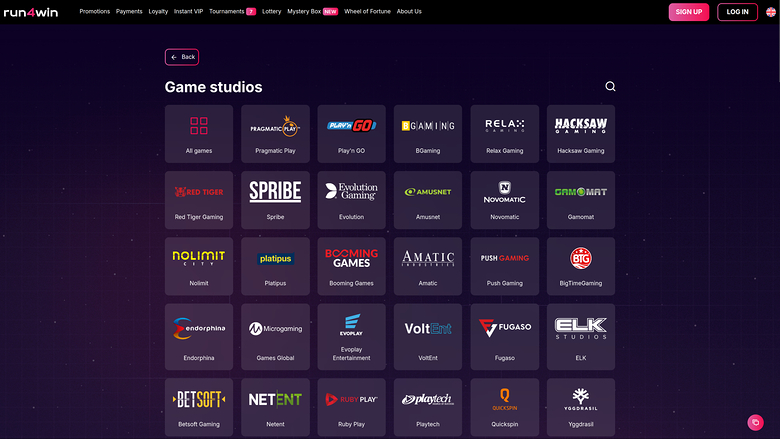Open the Nolimit City tile
The height and width of the screenshot is (439, 780).
tap(199, 266)
